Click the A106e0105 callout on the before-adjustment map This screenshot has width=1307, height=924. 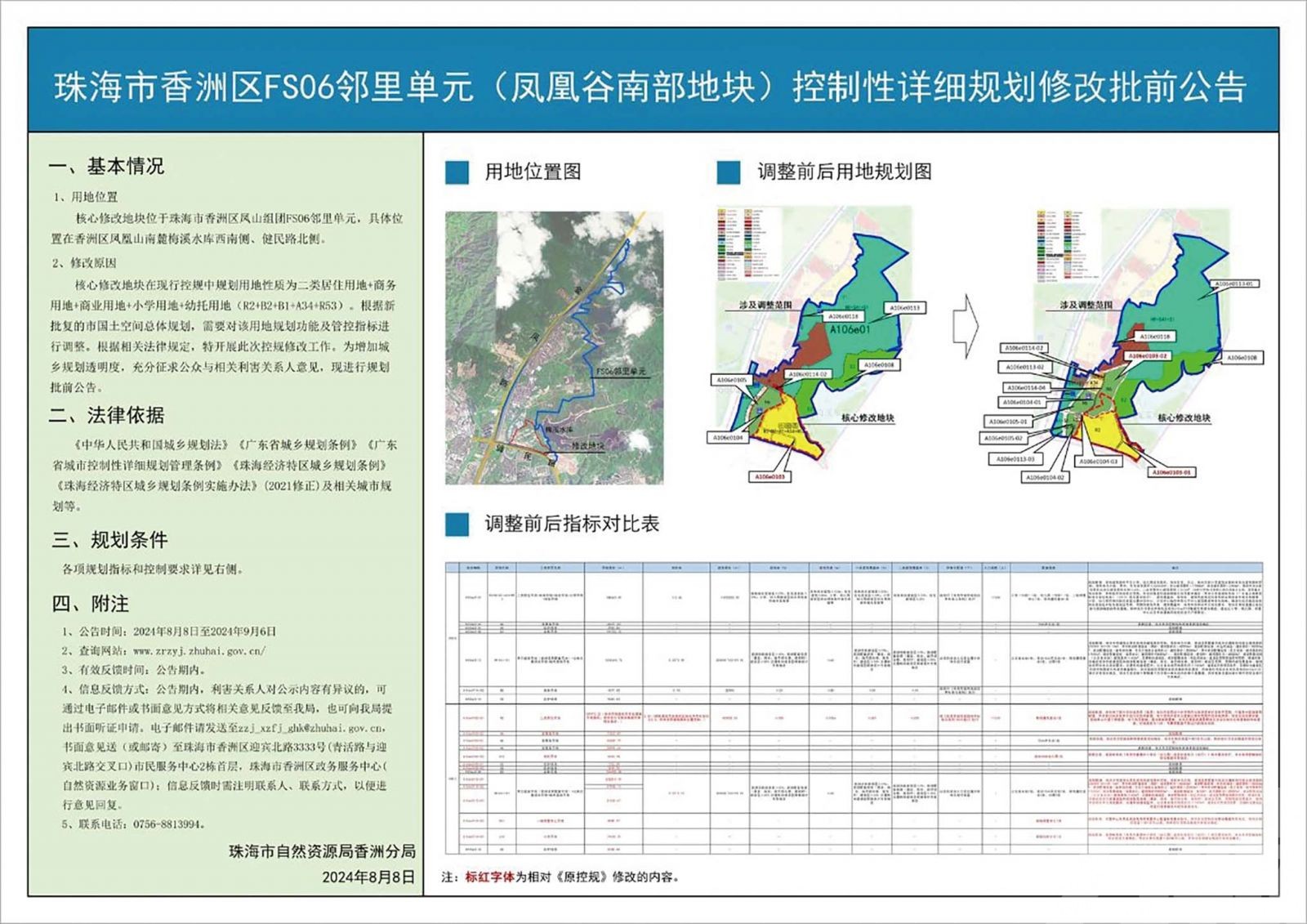pos(731,380)
